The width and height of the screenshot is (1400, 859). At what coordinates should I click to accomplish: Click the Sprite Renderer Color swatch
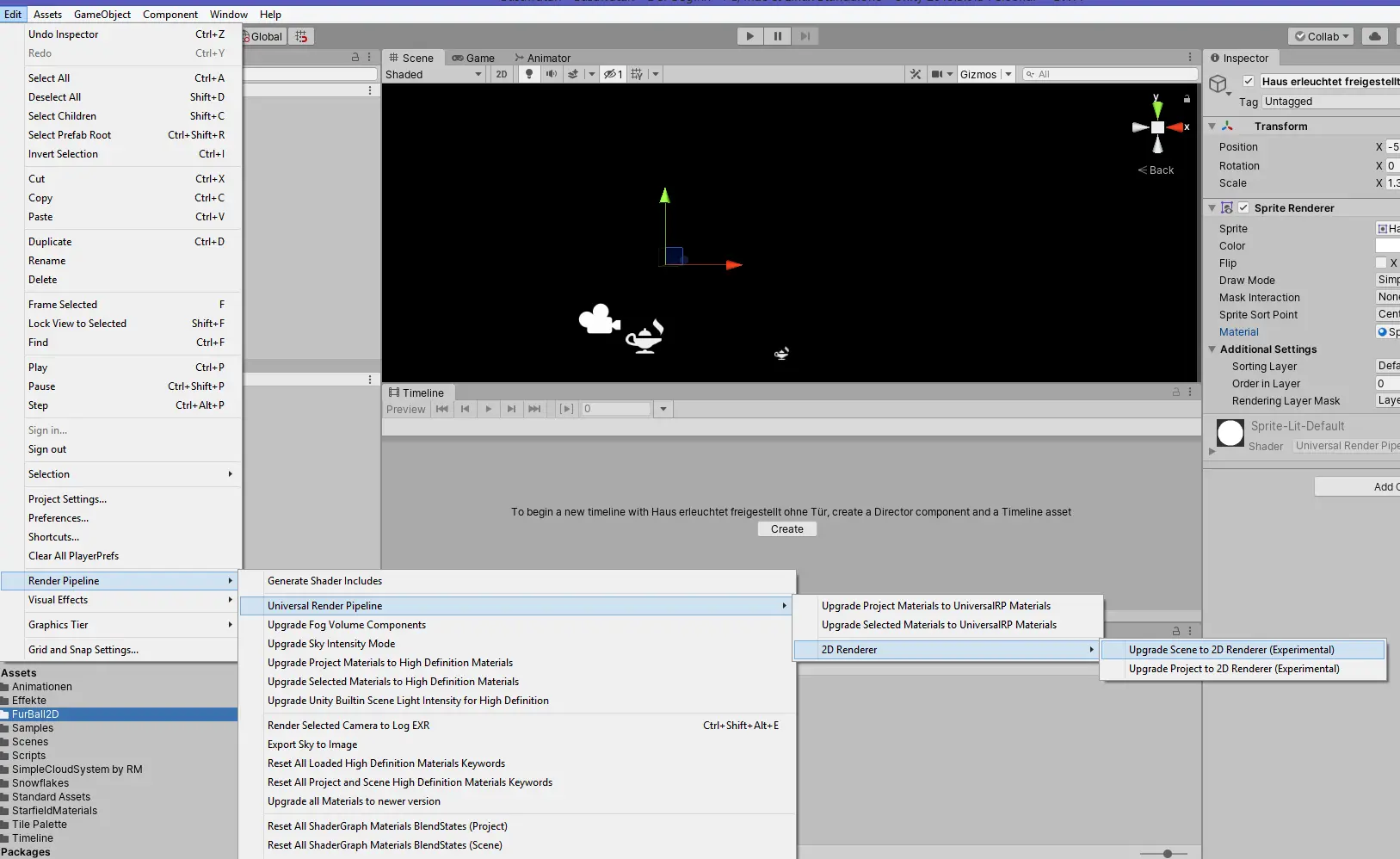pos(1387,245)
